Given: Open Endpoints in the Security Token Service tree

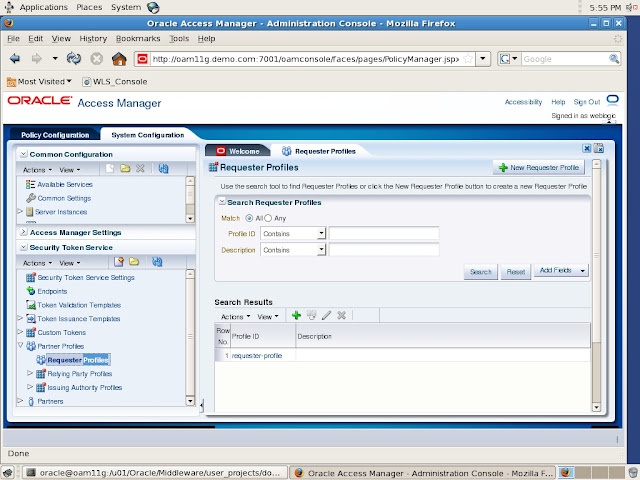Looking at the screenshot, I should [52, 291].
